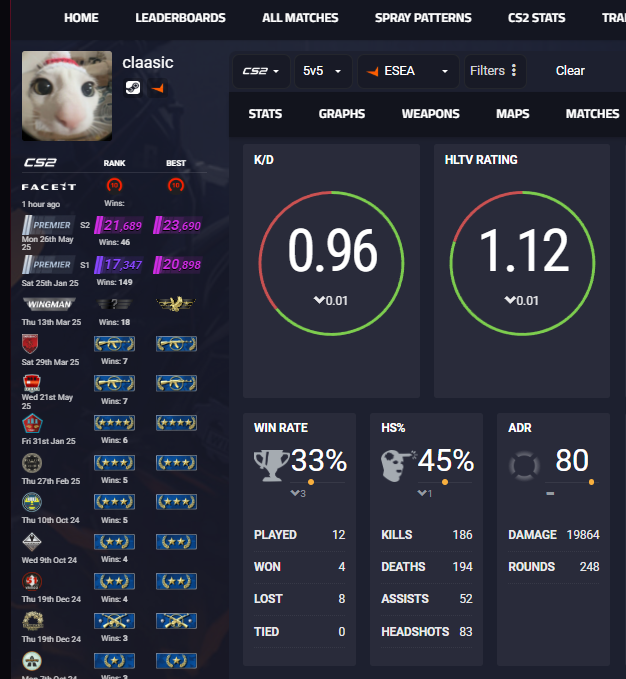Click the map icon dated Wed 9th Oct 24

32,541
